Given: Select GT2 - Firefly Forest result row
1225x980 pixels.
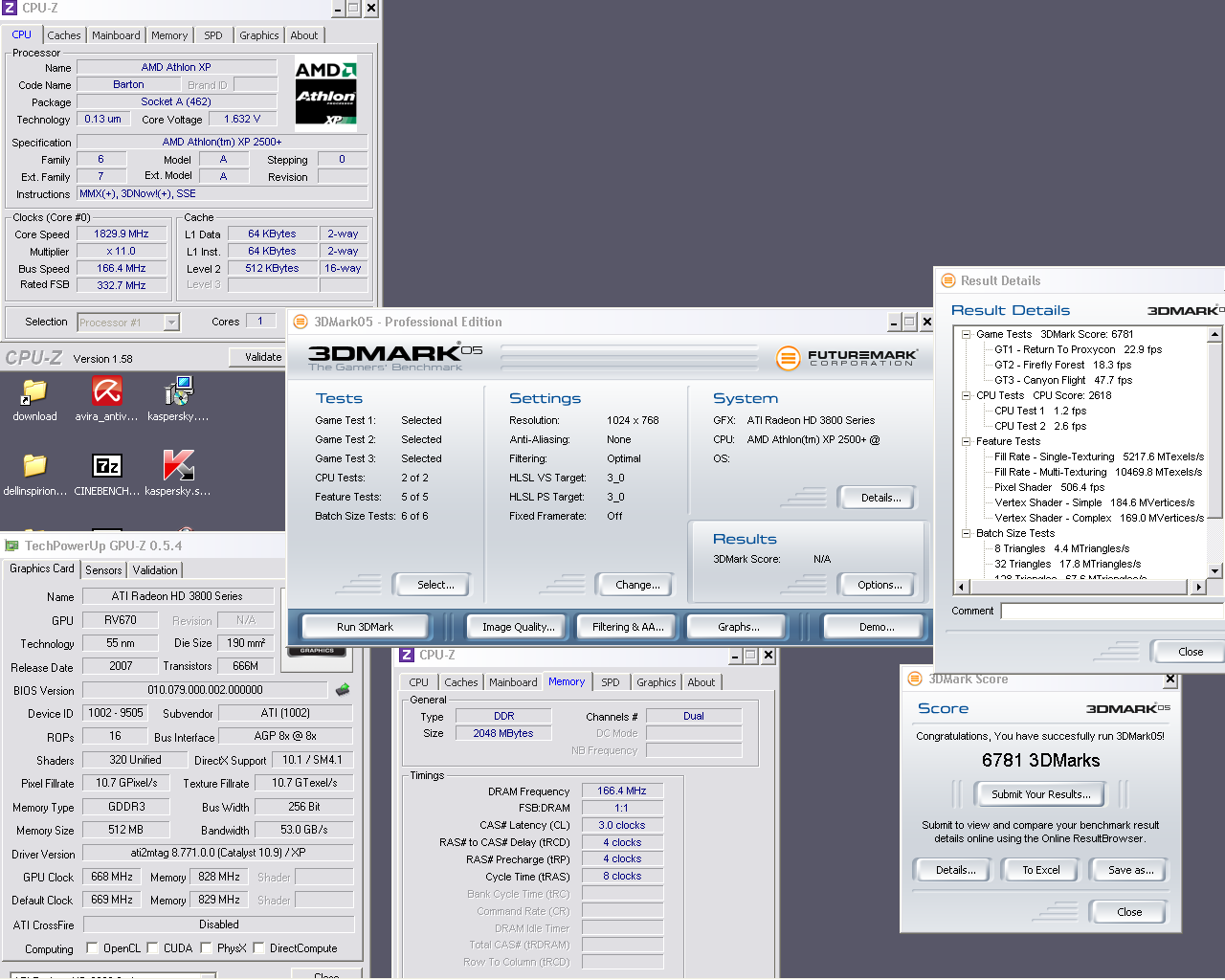Looking at the screenshot, I should tap(1062, 365).
